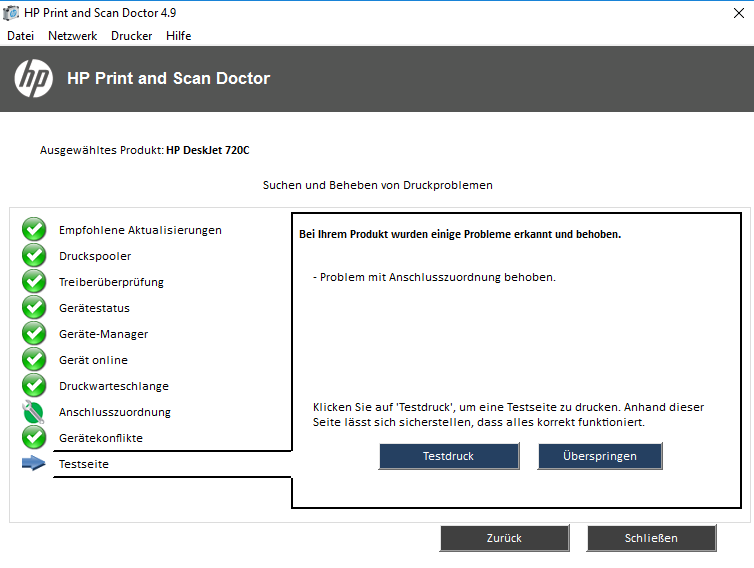
Task: Go back with the Zurück button
Action: [504, 538]
